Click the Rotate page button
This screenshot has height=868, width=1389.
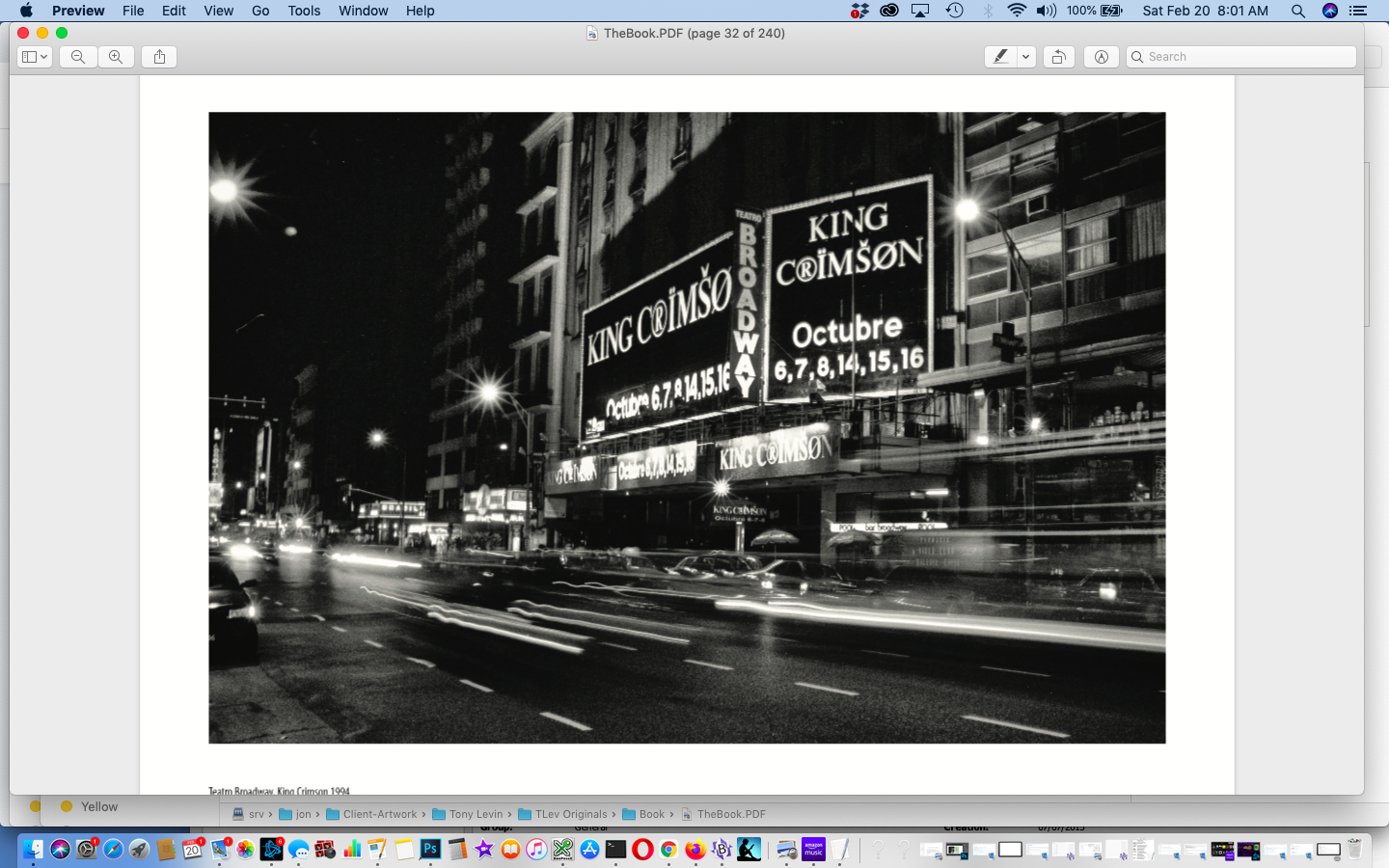(1058, 57)
